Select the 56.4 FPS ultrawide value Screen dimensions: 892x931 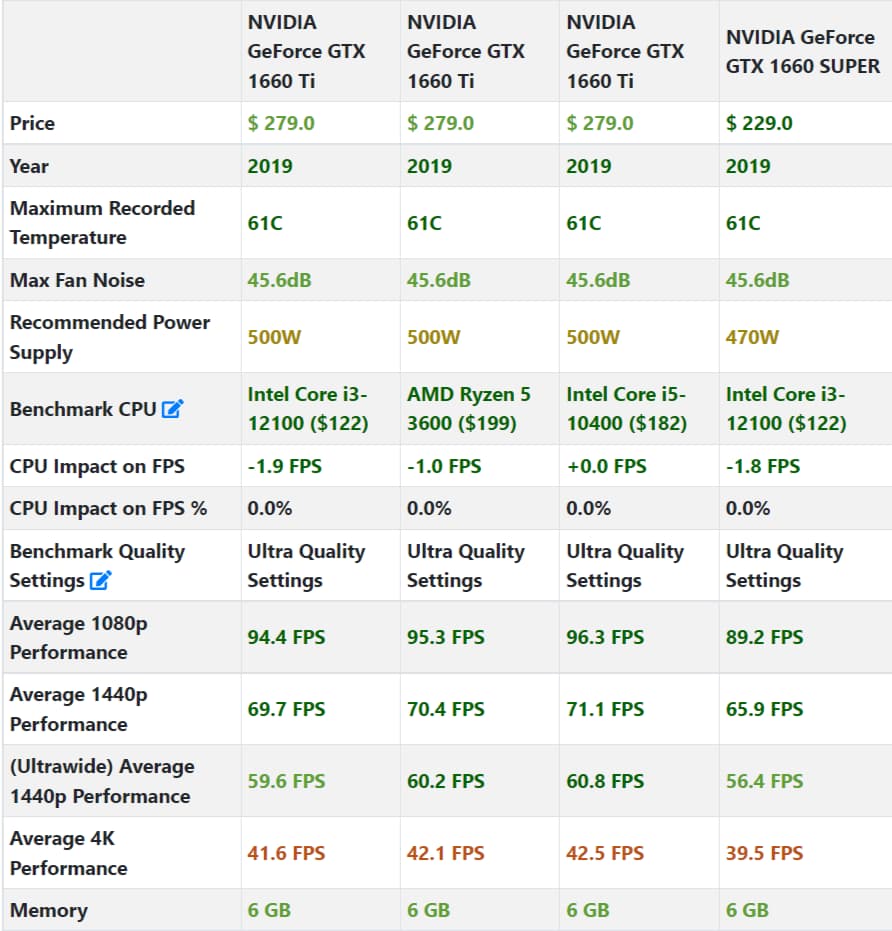point(764,781)
